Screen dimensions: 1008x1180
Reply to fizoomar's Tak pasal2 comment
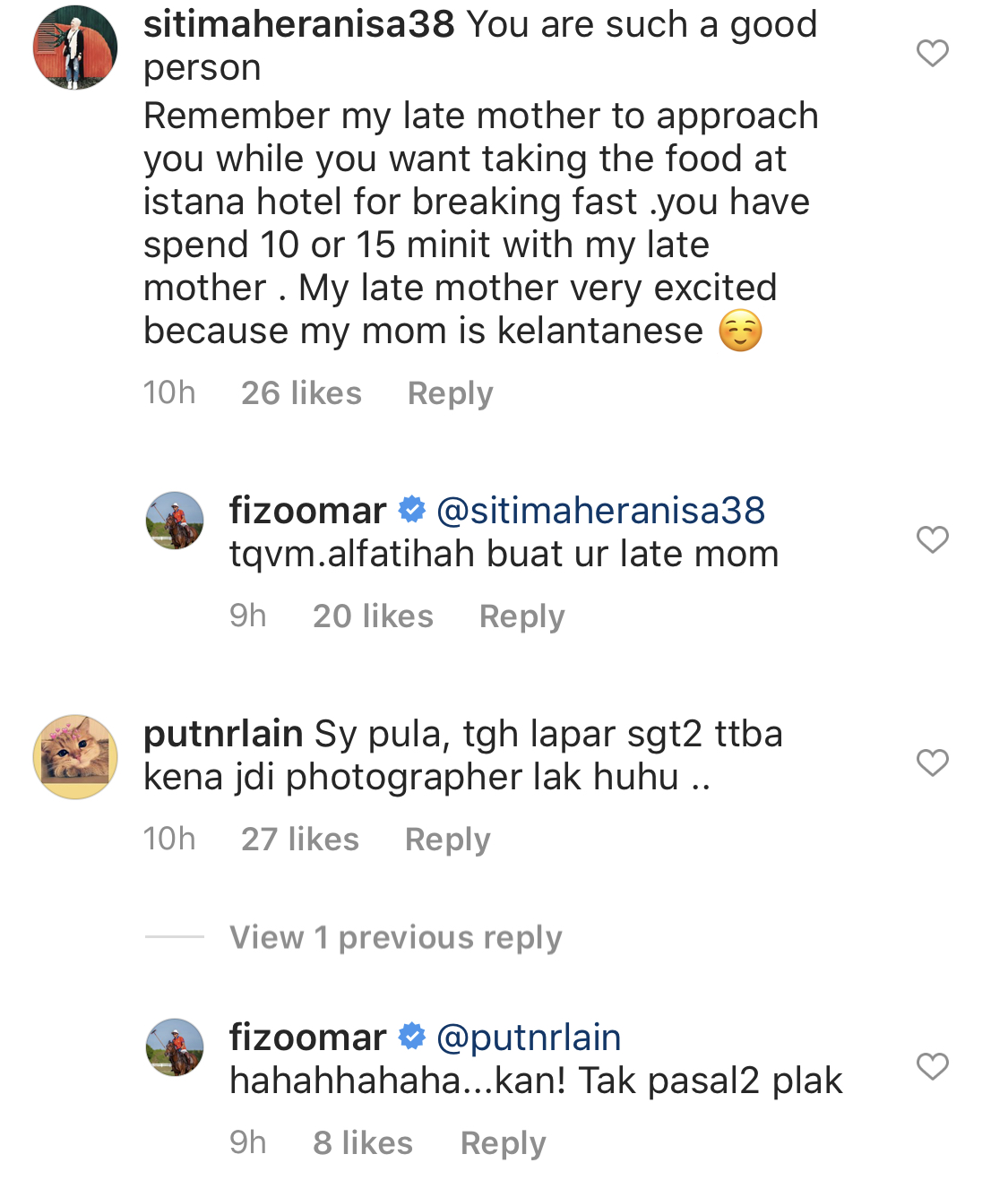tap(503, 1143)
